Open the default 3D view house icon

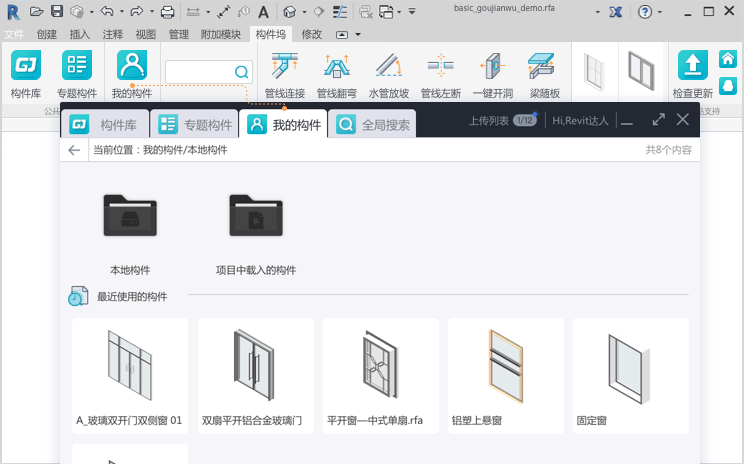289,12
